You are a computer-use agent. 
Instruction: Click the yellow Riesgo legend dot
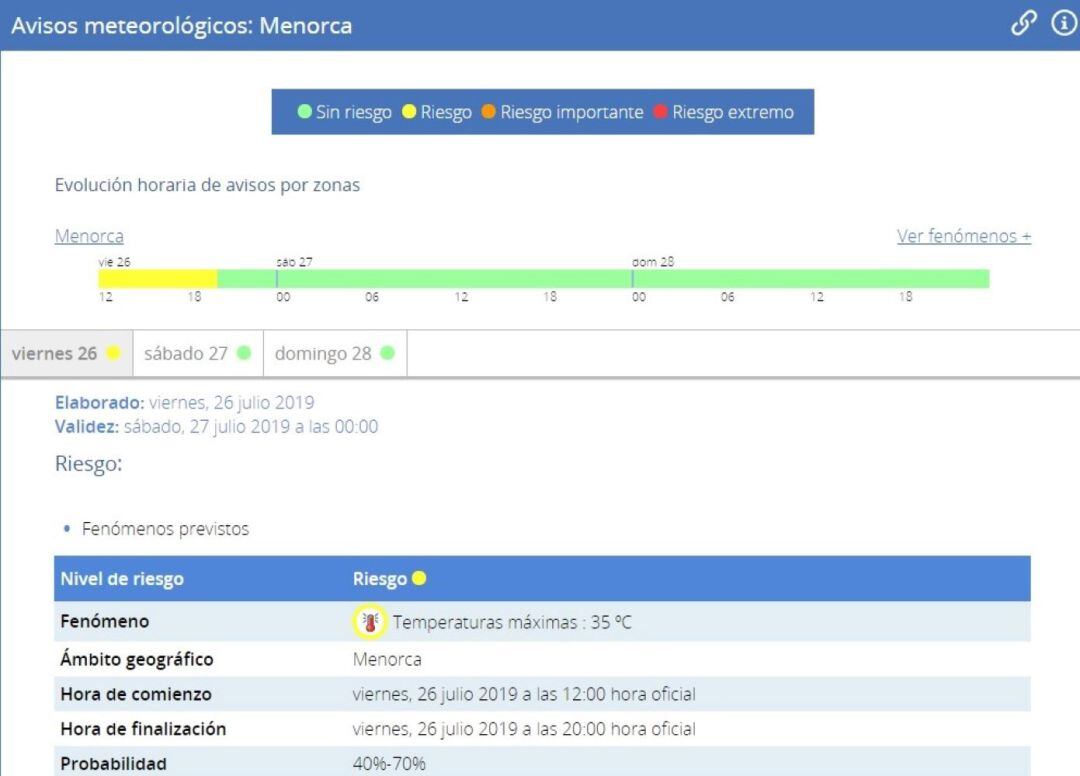[x=409, y=112]
